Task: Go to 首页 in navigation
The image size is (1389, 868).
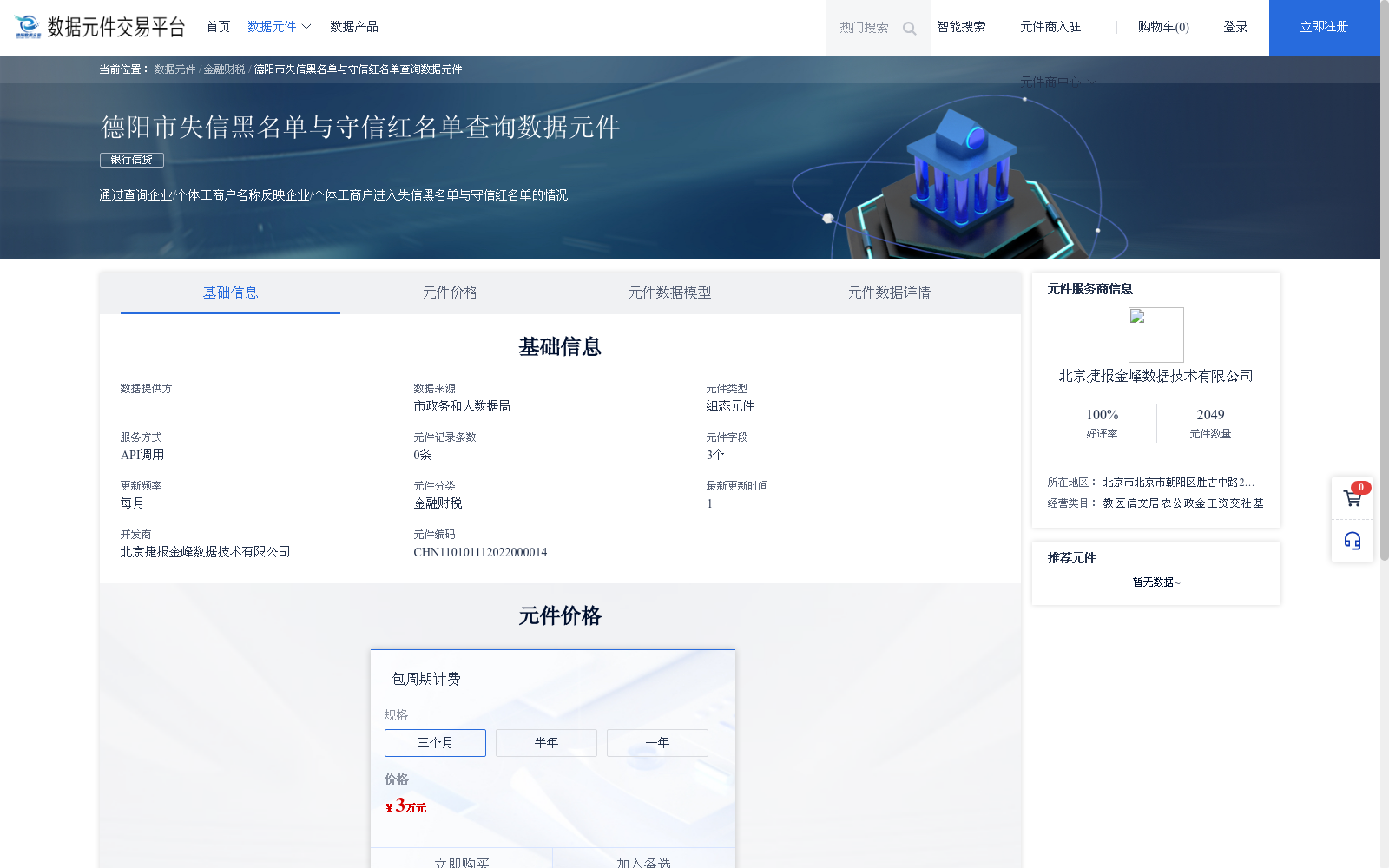Action: (x=218, y=27)
